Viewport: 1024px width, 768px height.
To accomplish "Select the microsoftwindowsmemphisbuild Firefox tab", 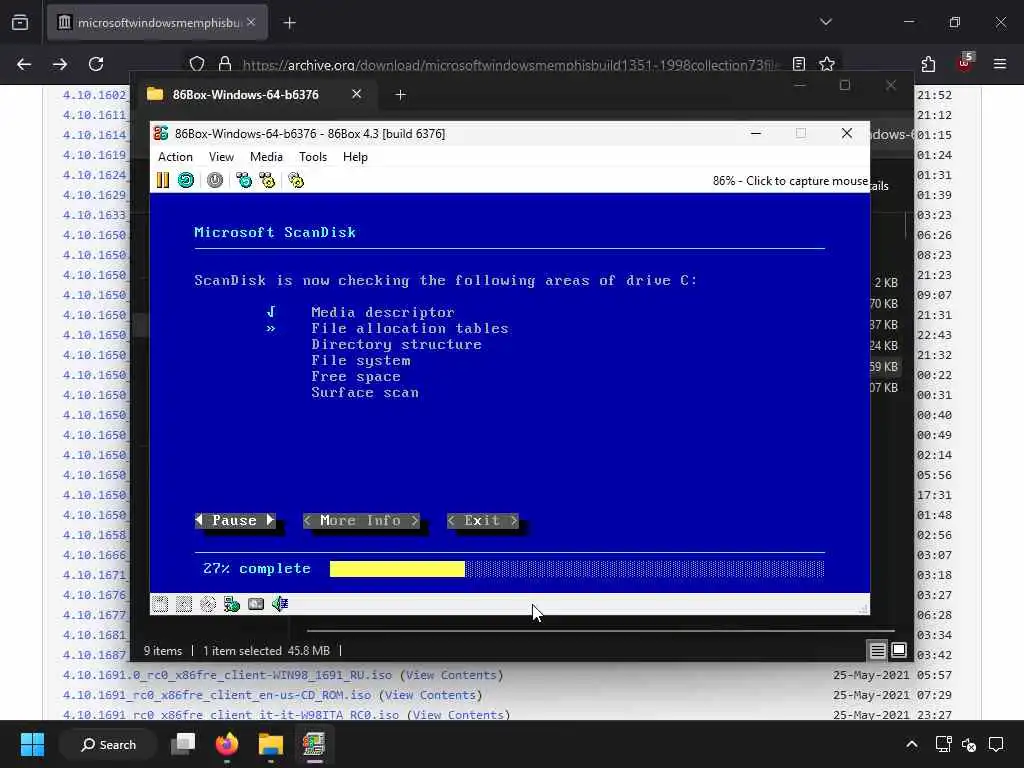I will (157, 23).
